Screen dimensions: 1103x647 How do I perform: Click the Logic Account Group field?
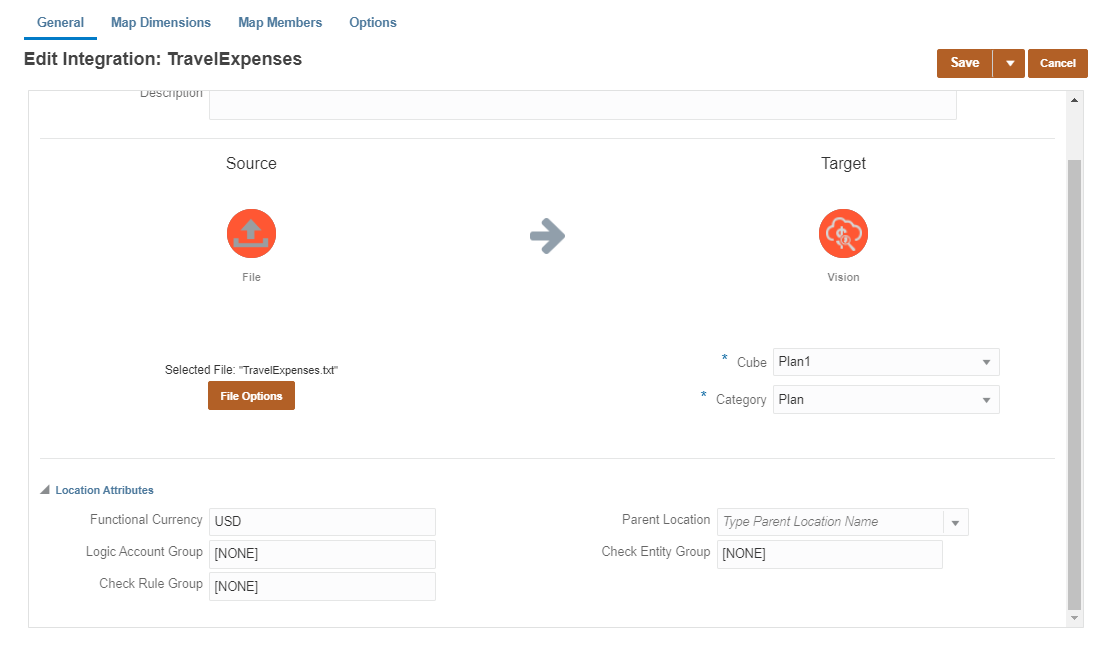point(322,553)
